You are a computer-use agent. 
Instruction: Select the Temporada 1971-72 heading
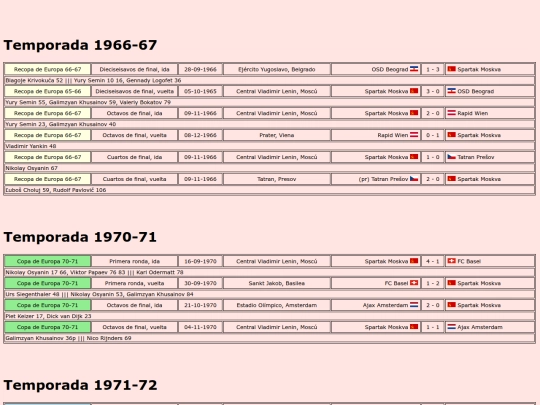pos(80,385)
